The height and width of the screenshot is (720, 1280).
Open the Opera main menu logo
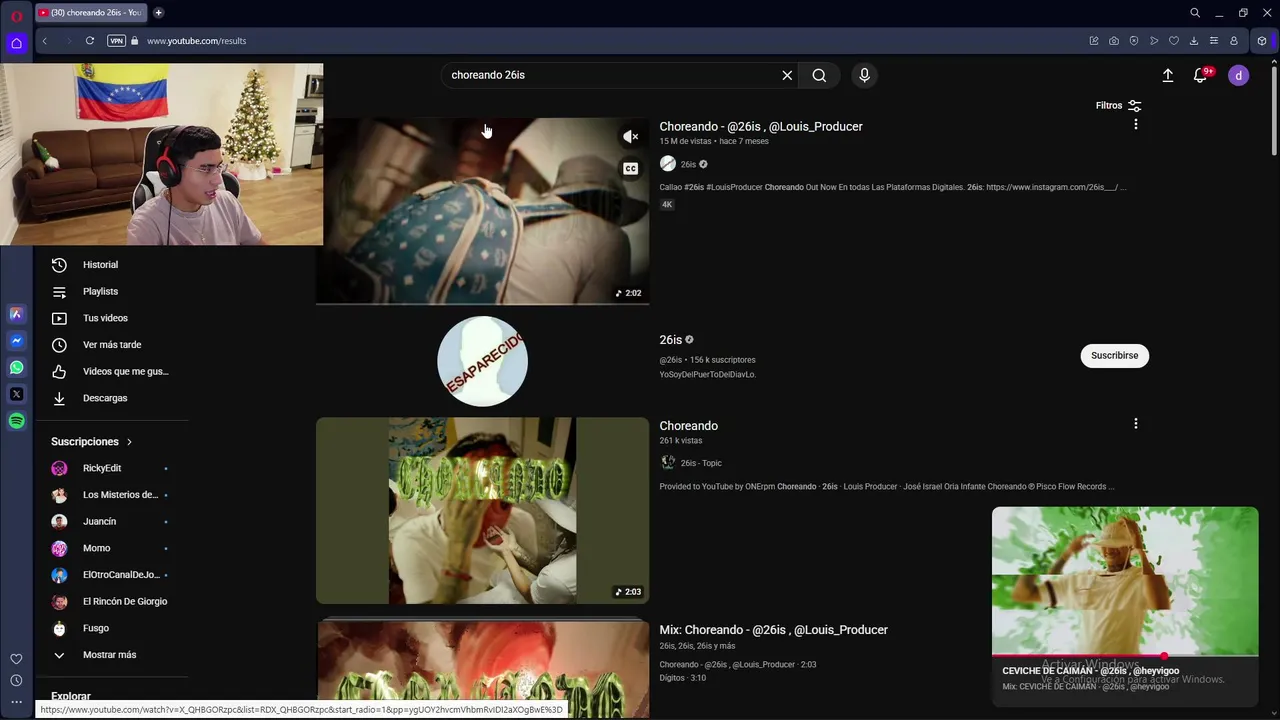[16, 16]
